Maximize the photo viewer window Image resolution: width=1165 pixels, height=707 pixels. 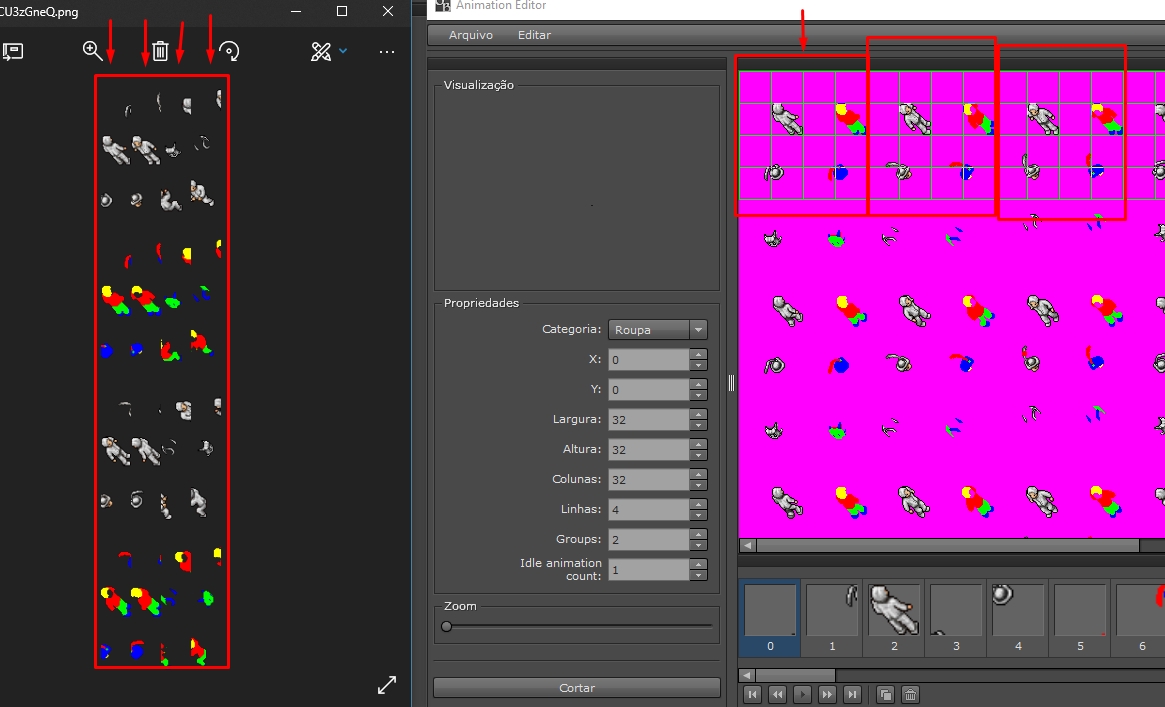(x=342, y=11)
